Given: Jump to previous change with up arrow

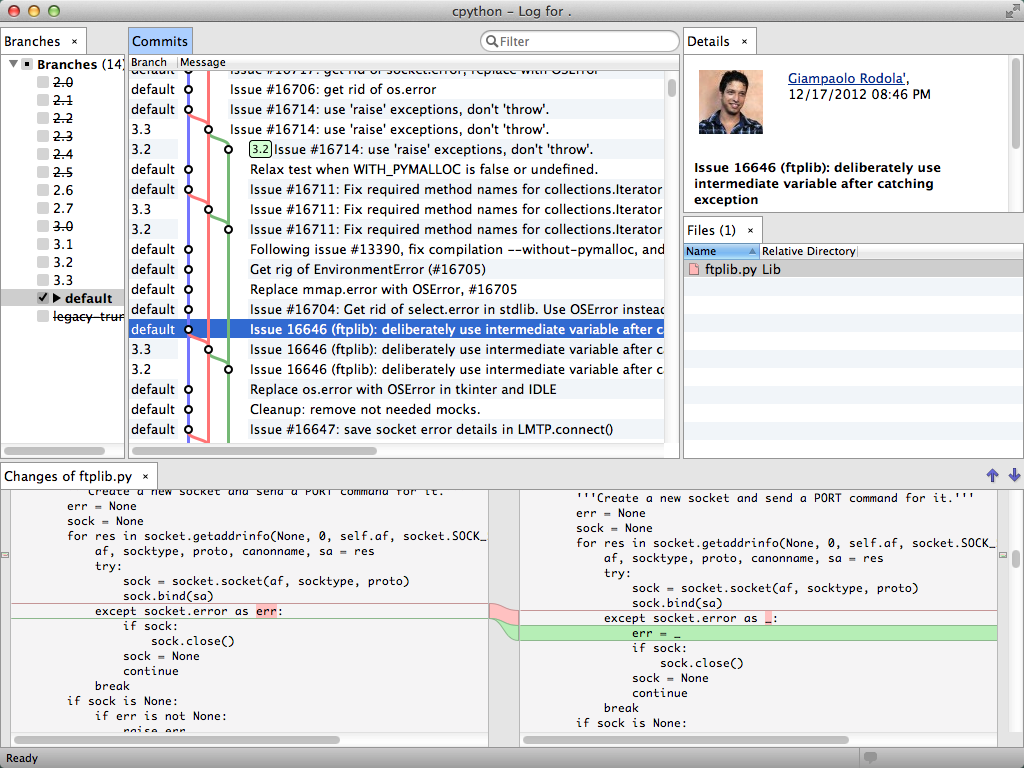Looking at the screenshot, I should click(x=992, y=475).
